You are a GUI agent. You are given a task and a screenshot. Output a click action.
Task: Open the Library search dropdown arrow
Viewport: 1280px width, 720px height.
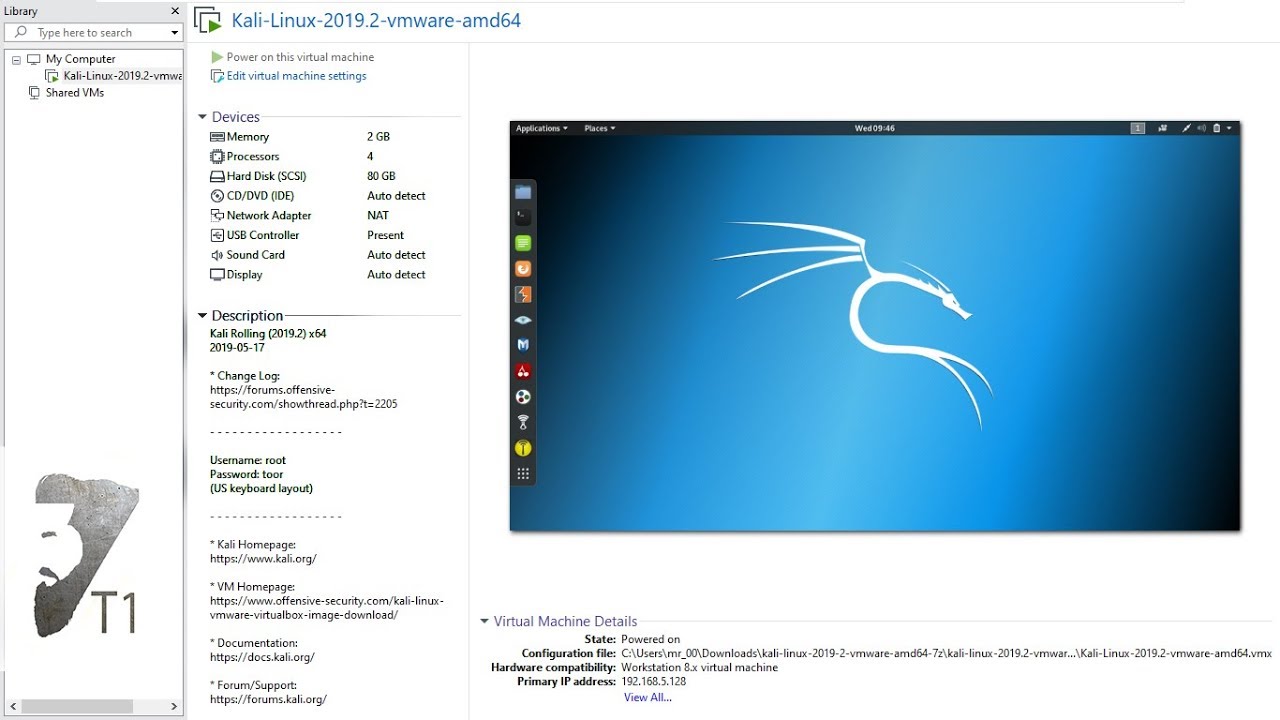(x=175, y=33)
